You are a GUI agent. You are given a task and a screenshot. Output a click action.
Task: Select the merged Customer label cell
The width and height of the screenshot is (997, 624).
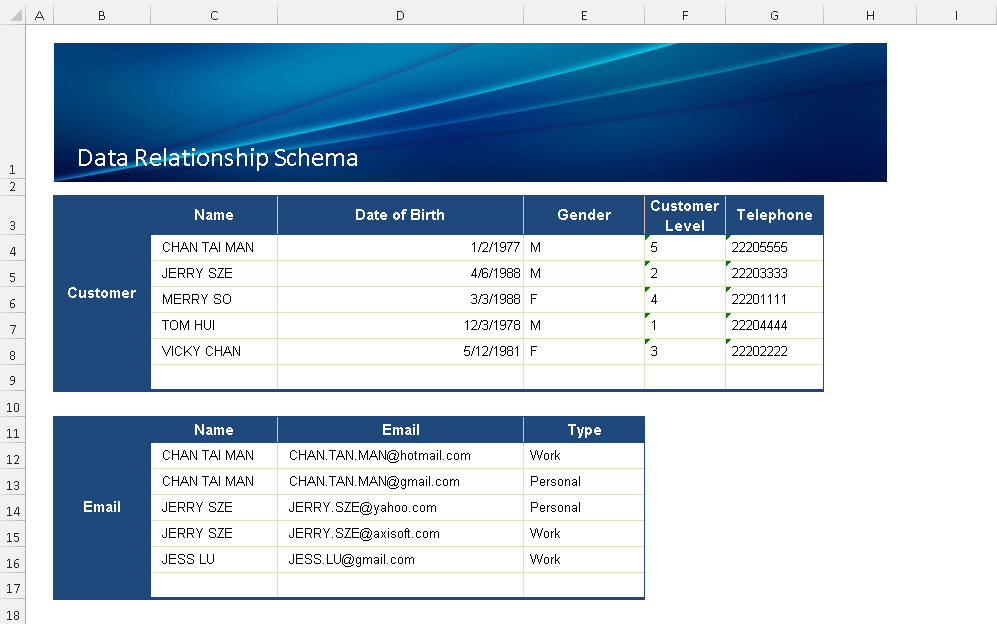102,293
